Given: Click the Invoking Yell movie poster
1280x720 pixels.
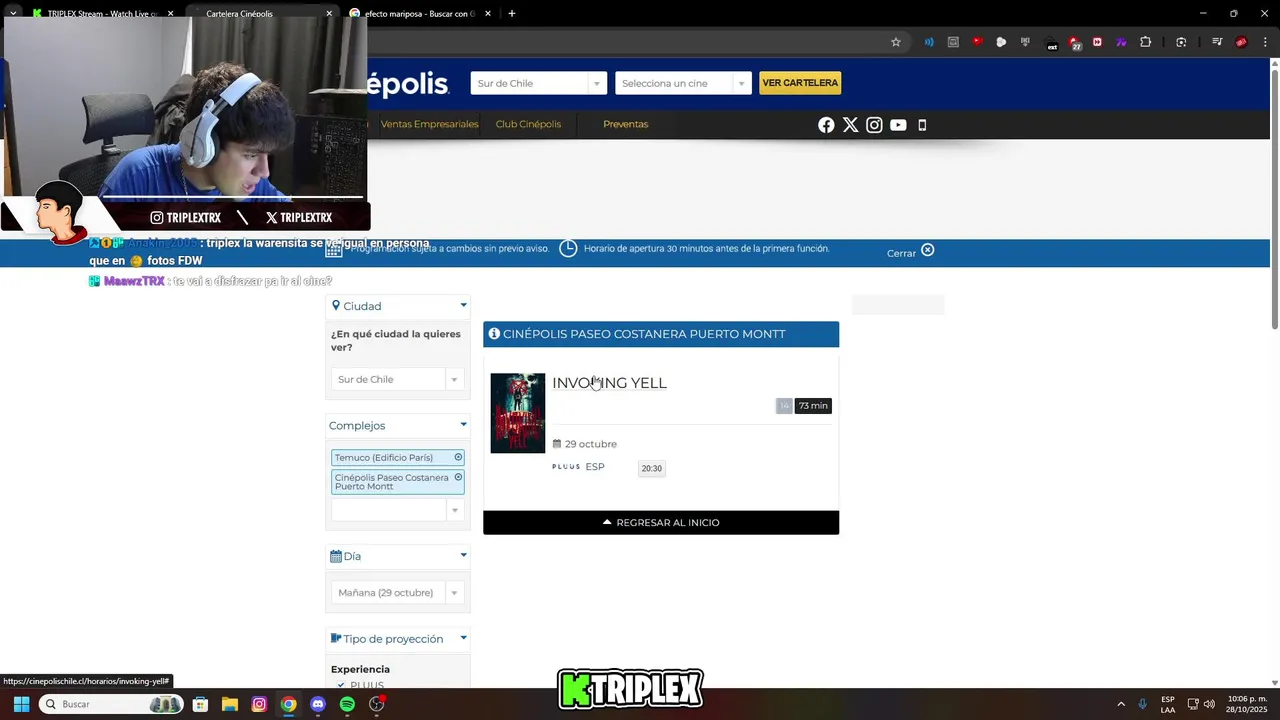Looking at the screenshot, I should 518,413.
